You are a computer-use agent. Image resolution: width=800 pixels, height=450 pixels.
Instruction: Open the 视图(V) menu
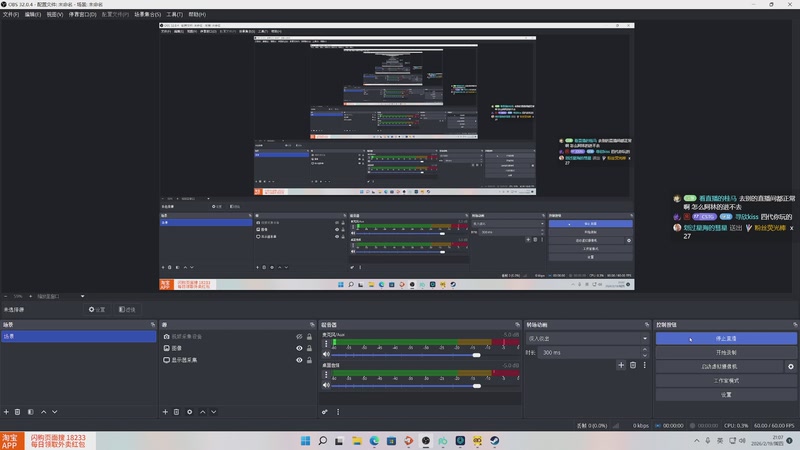[x=55, y=14]
